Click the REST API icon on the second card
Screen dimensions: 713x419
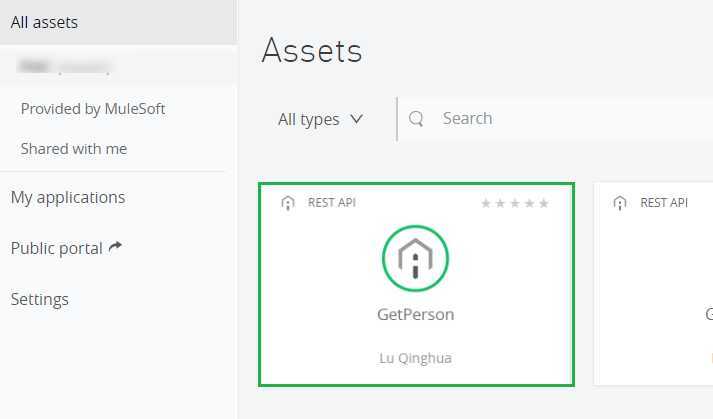click(620, 203)
